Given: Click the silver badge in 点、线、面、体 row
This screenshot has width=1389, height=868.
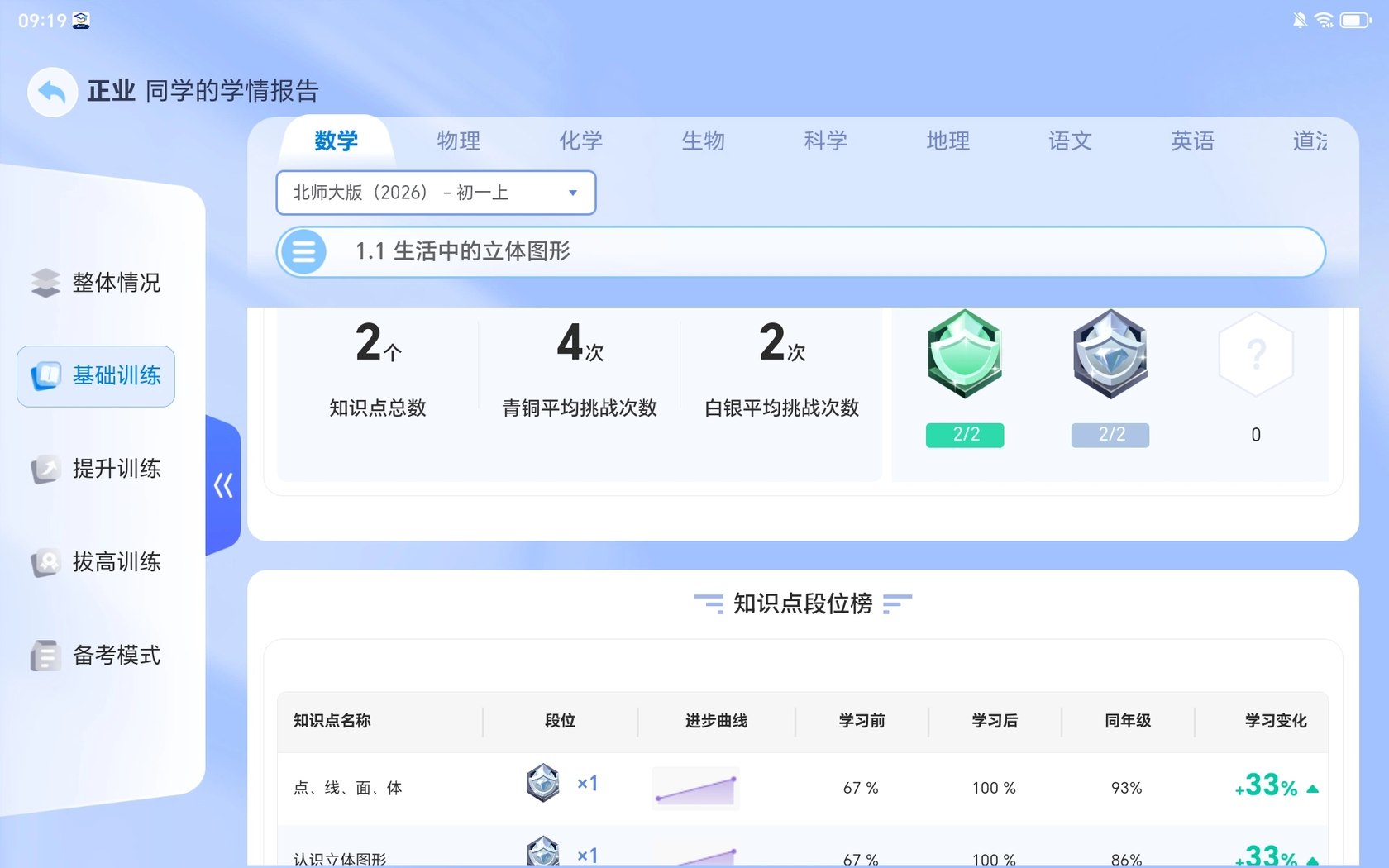Looking at the screenshot, I should 543,783.
